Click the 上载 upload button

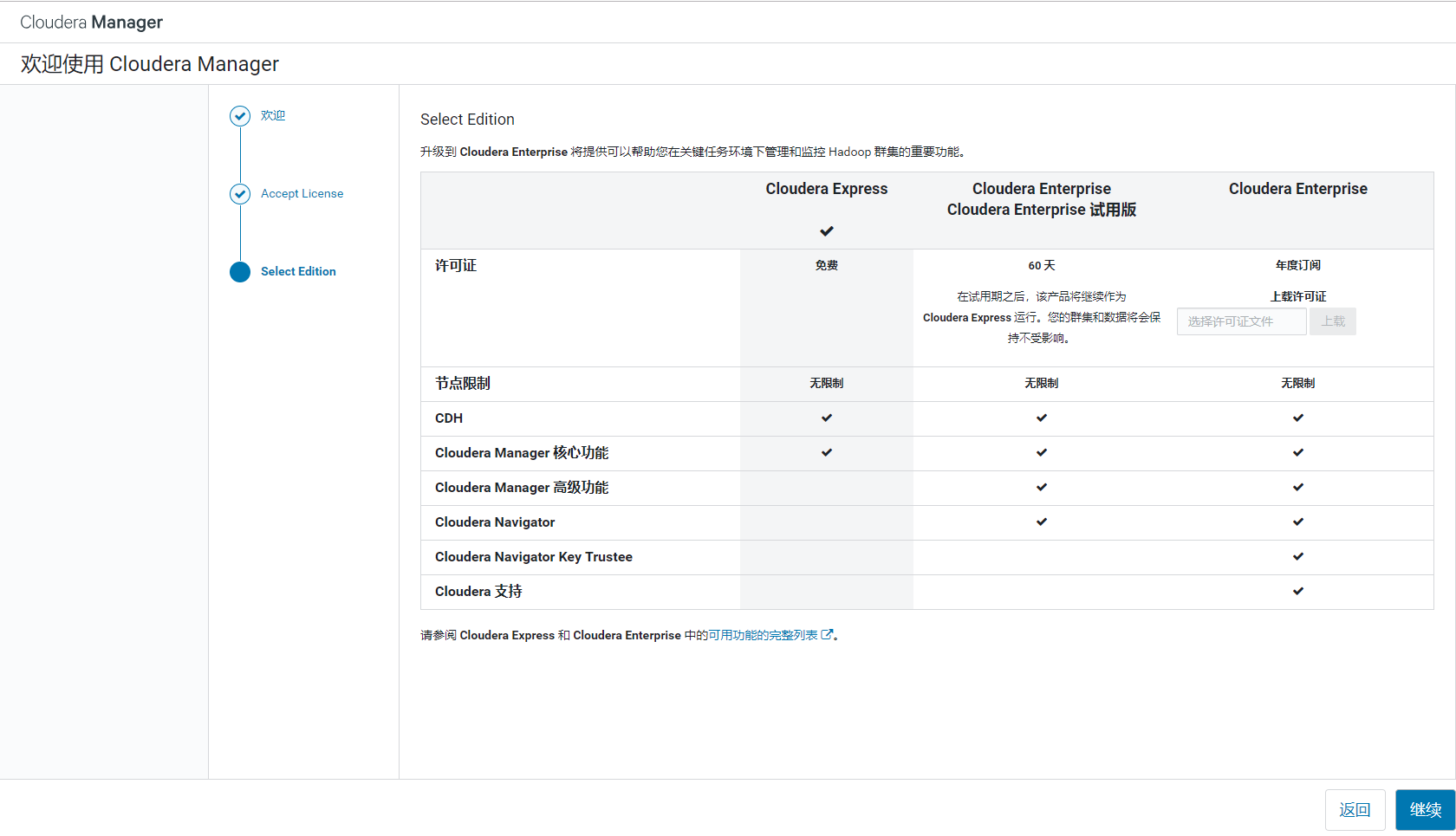1333,321
